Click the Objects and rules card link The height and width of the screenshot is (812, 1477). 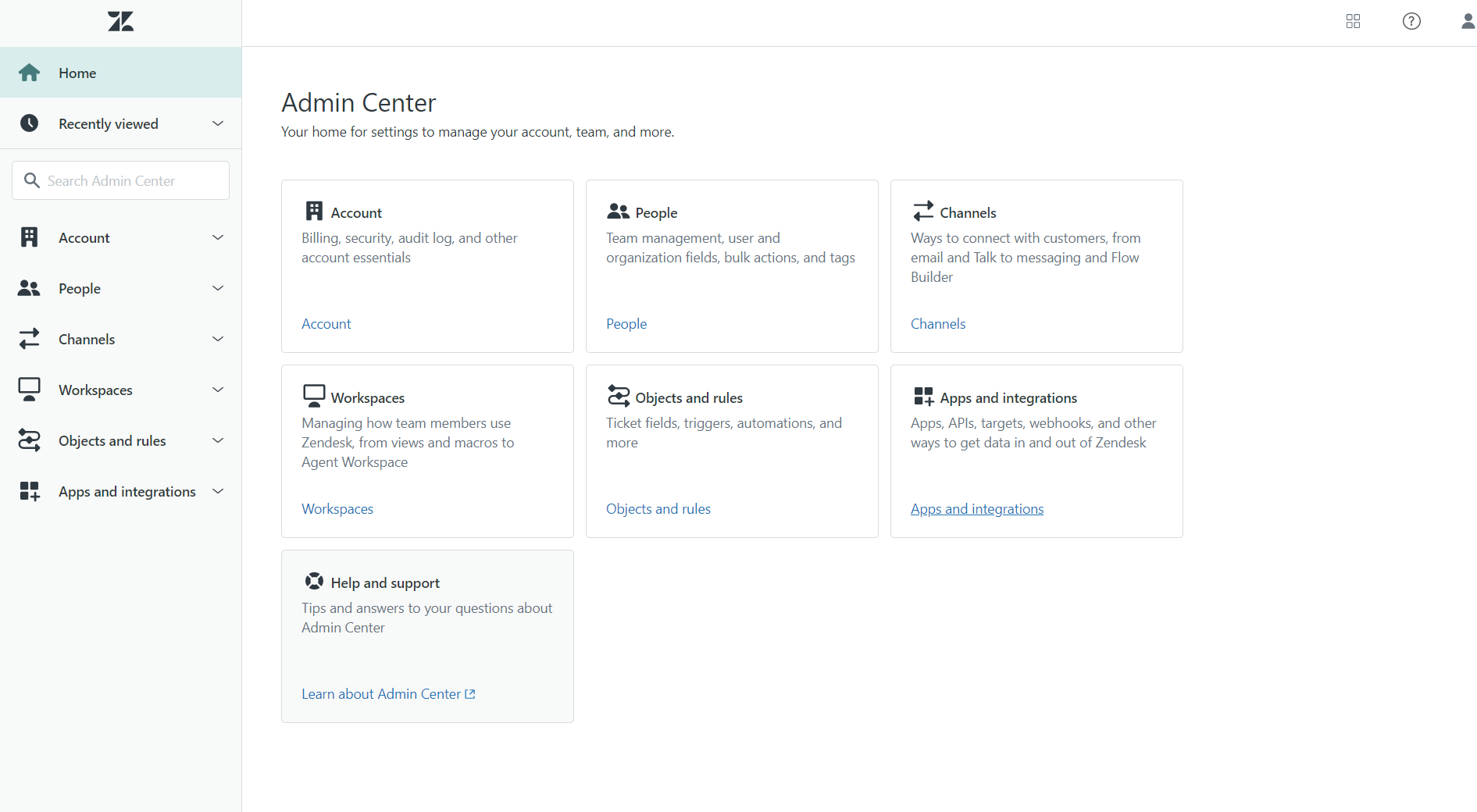[658, 509]
